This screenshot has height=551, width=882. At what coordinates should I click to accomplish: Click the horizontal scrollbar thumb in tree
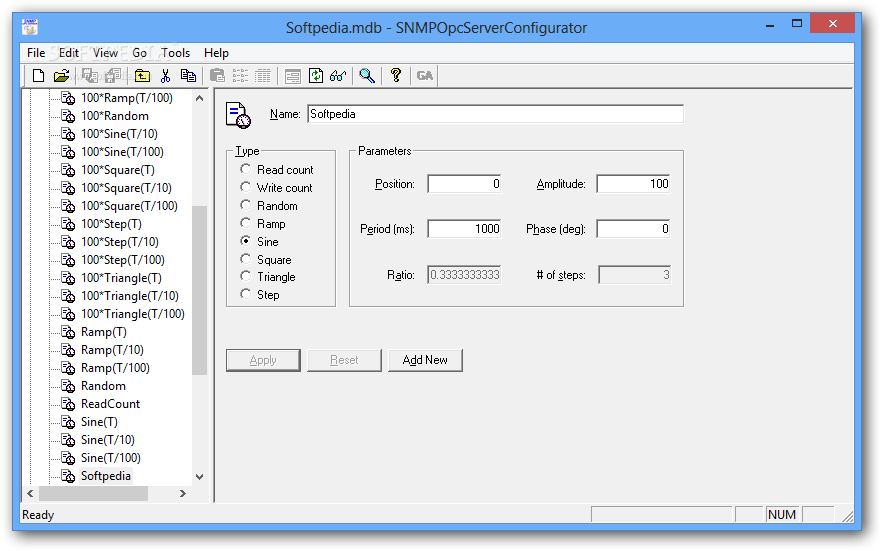(93, 493)
